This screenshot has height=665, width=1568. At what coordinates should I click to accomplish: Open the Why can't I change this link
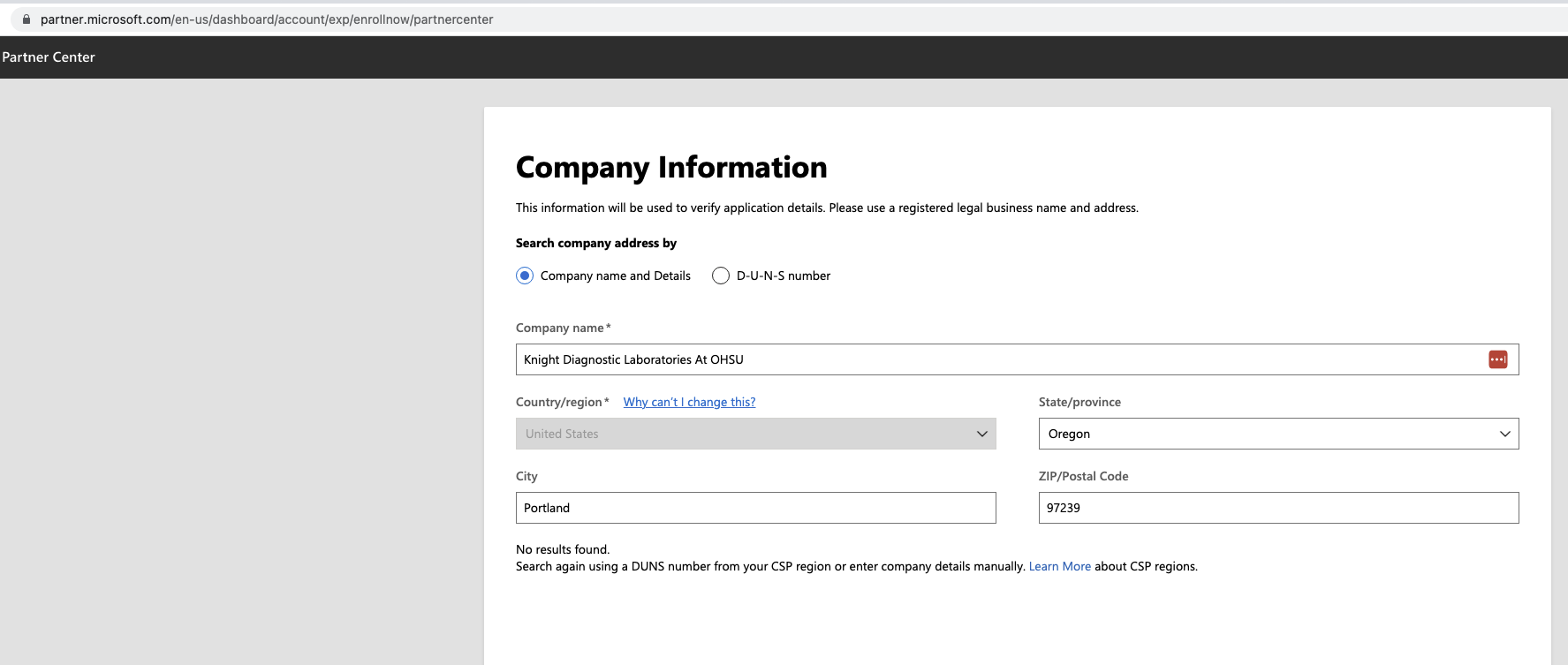pos(689,402)
